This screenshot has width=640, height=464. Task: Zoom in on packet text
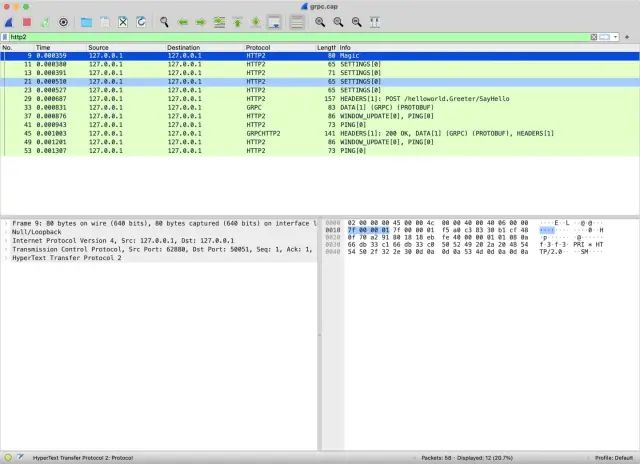point(320,22)
